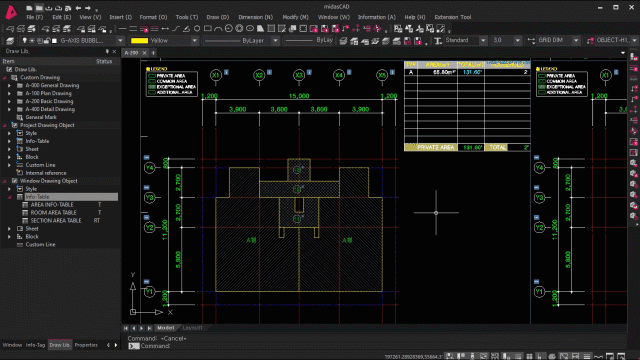Image resolution: width=640 pixels, height=360 pixels.
Task: Select the Donut draw tool
Action: click(239, 29)
